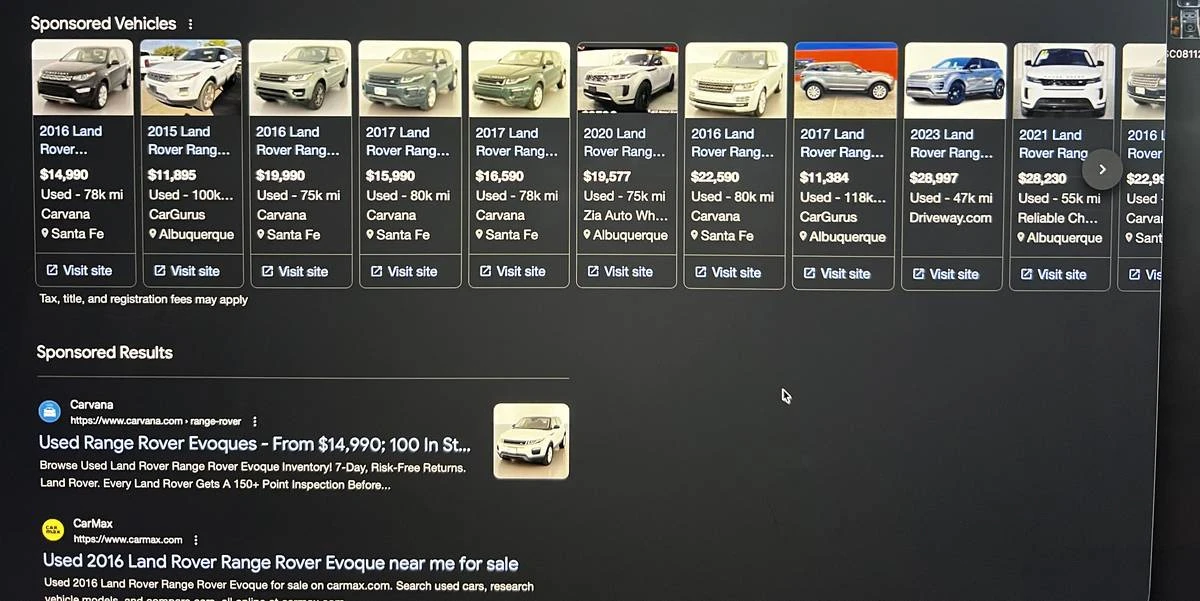This screenshot has width=1200, height=601.
Task: Open 'Used 2016 Land Rover Range Rover Evoque near me' link
Action: (x=281, y=563)
